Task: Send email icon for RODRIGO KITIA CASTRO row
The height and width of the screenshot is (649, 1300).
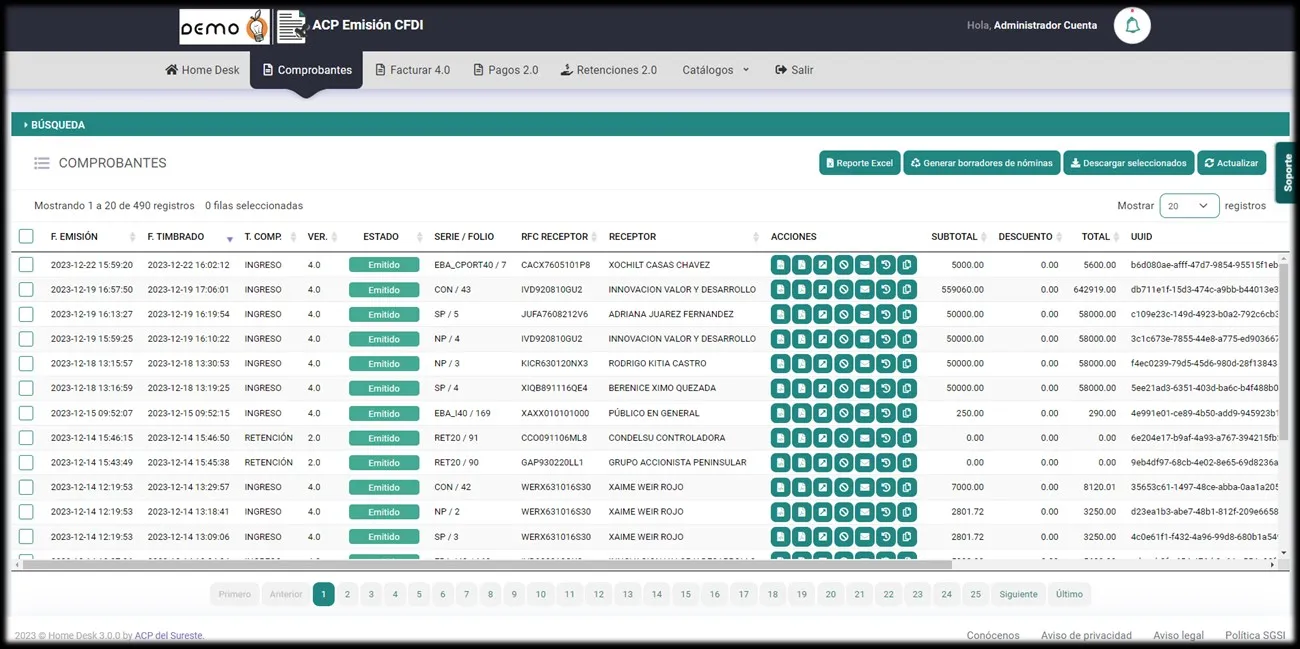Action: [865, 364]
